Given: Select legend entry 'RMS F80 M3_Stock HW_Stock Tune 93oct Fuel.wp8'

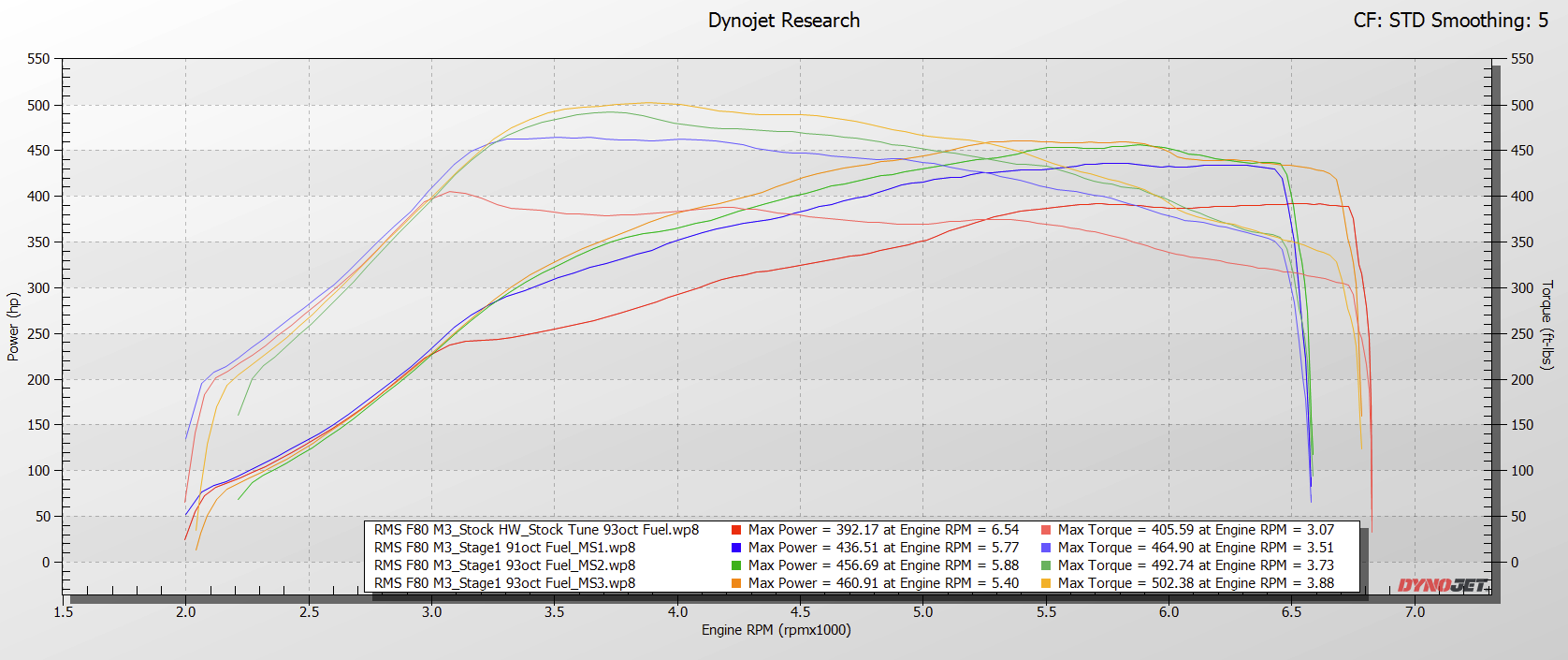Looking at the screenshot, I should 536,530.
